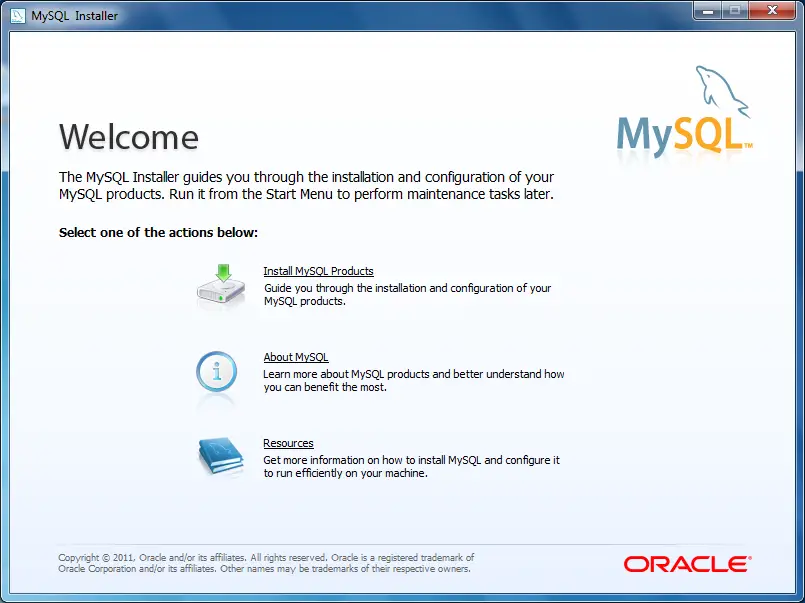Click the MySQL dolphin logo
Viewport: 805px width, 603px height.
(685, 112)
